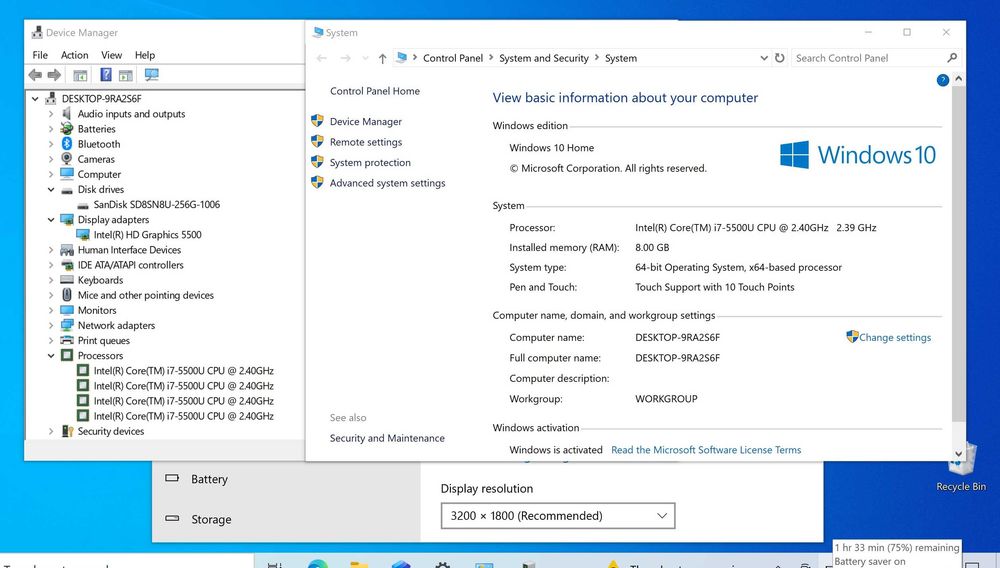Expand the Keyboards node
This screenshot has width=1000, height=568.
coord(51,280)
